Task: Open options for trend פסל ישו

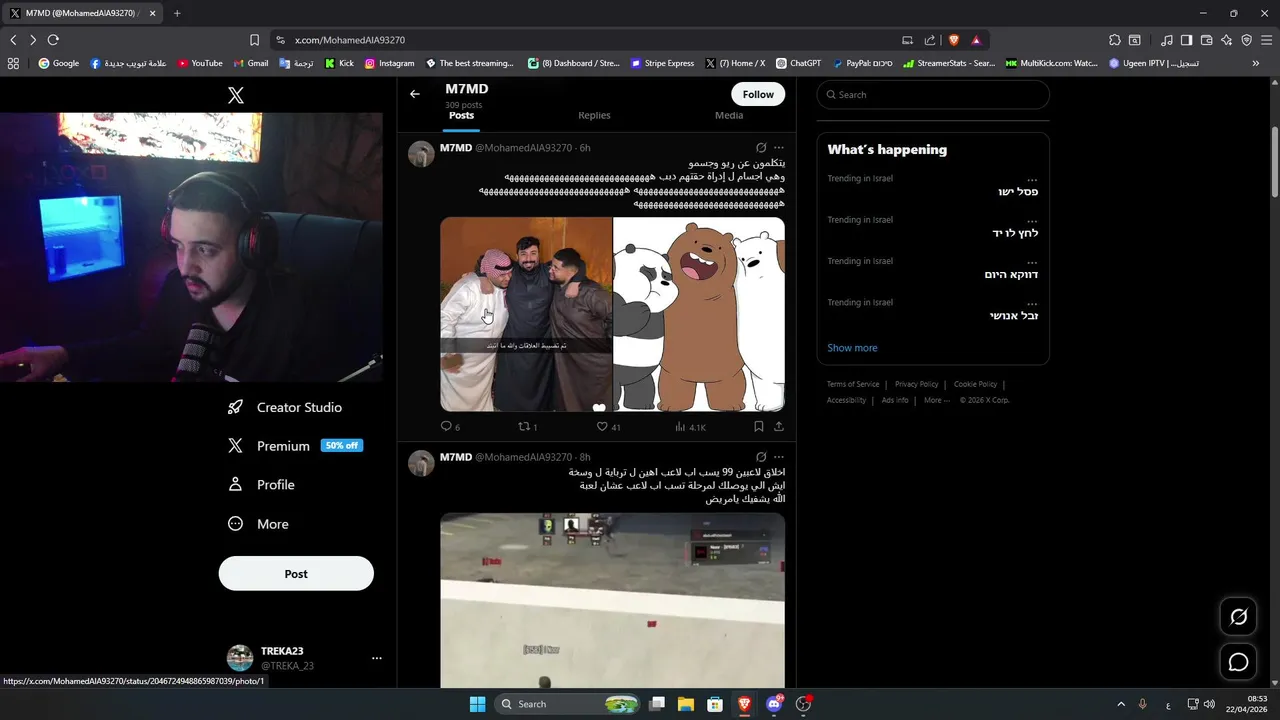Action: pyautogui.click(x=1032, y=179)
